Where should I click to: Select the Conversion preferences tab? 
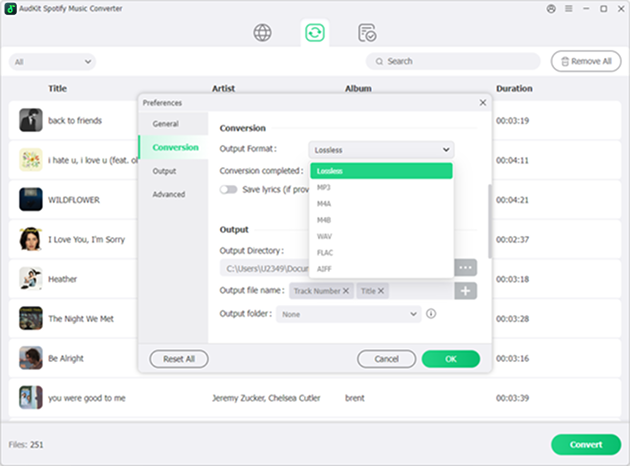173,147
